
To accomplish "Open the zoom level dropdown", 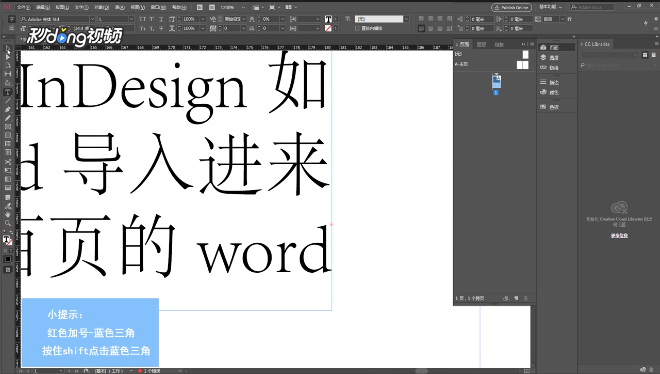I will click(x=244, y=7).
